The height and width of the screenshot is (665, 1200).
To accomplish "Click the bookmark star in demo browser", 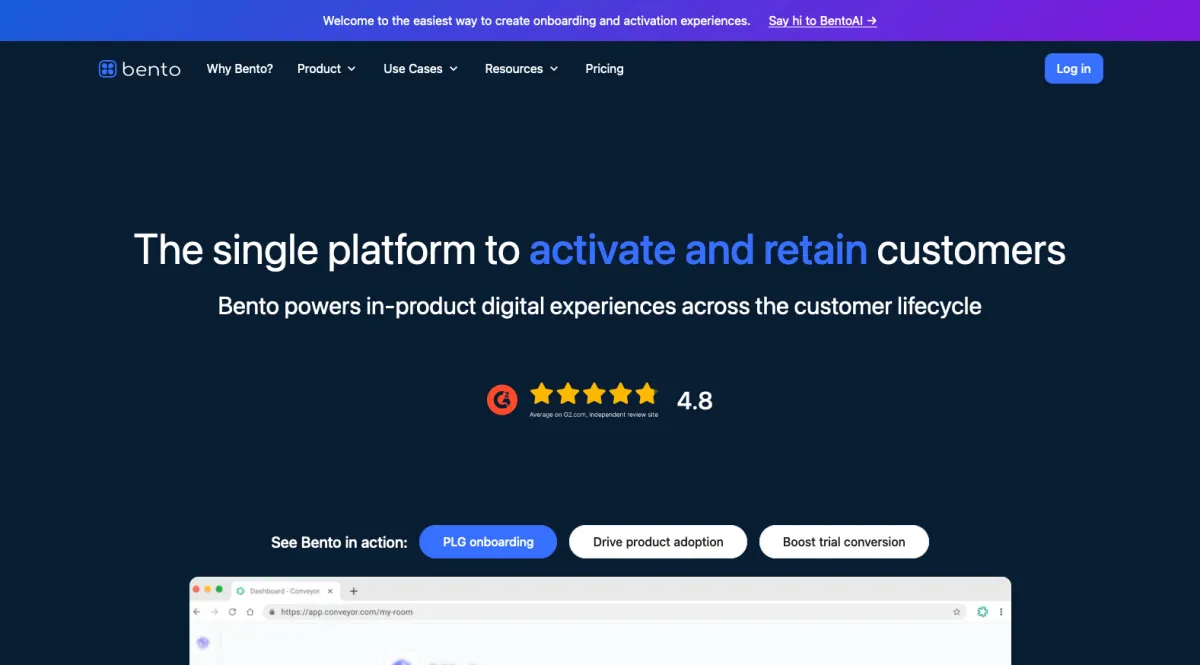I will click(957, 612).
